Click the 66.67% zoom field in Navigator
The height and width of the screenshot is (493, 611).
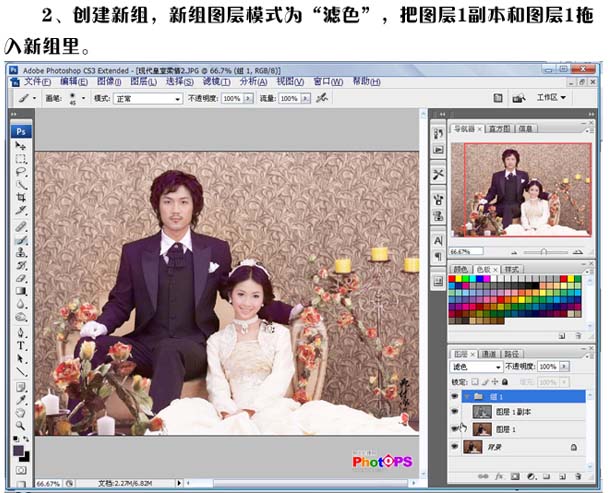[466, 252]
